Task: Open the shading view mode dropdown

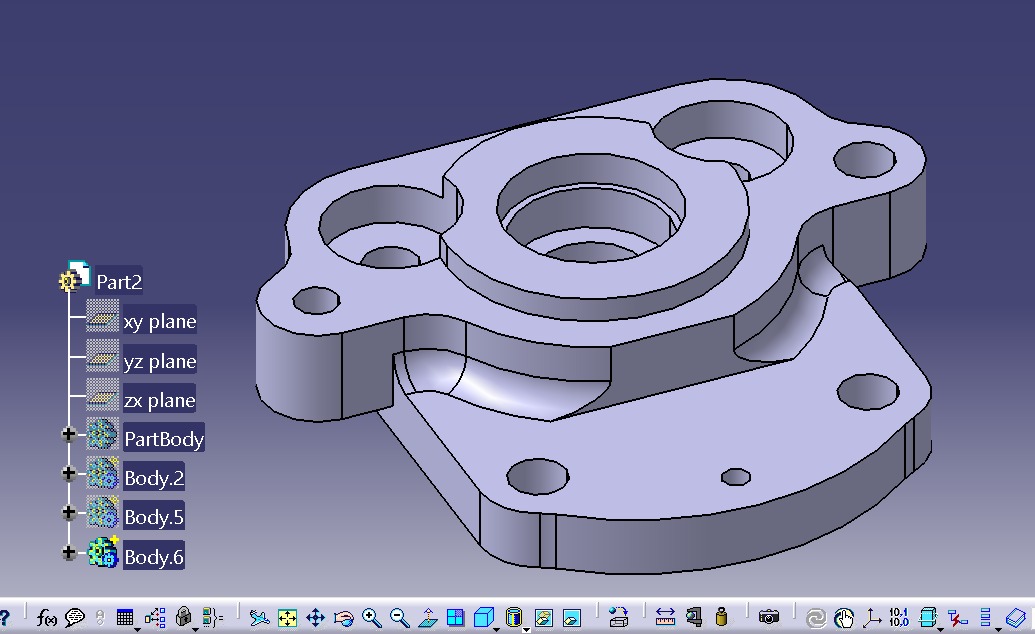Action: coord(526,628)
